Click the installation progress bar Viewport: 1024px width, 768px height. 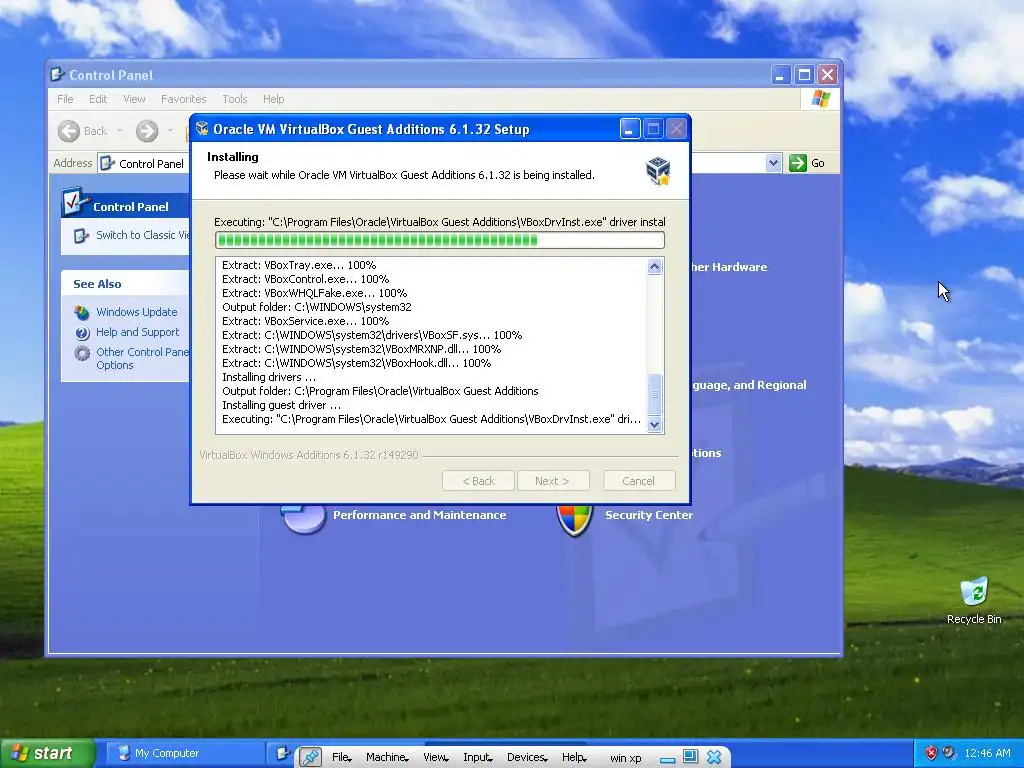[x=440, y=240]
